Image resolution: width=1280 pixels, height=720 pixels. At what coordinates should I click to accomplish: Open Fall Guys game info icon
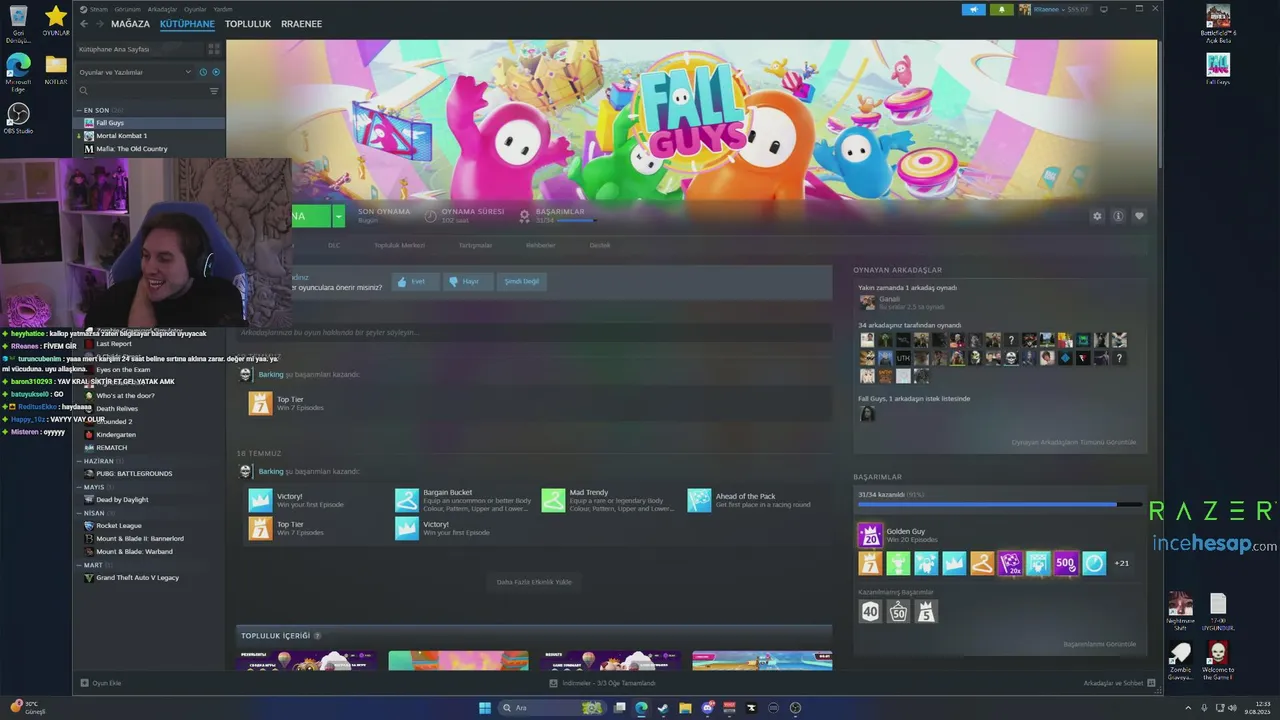pos(1118,216)
